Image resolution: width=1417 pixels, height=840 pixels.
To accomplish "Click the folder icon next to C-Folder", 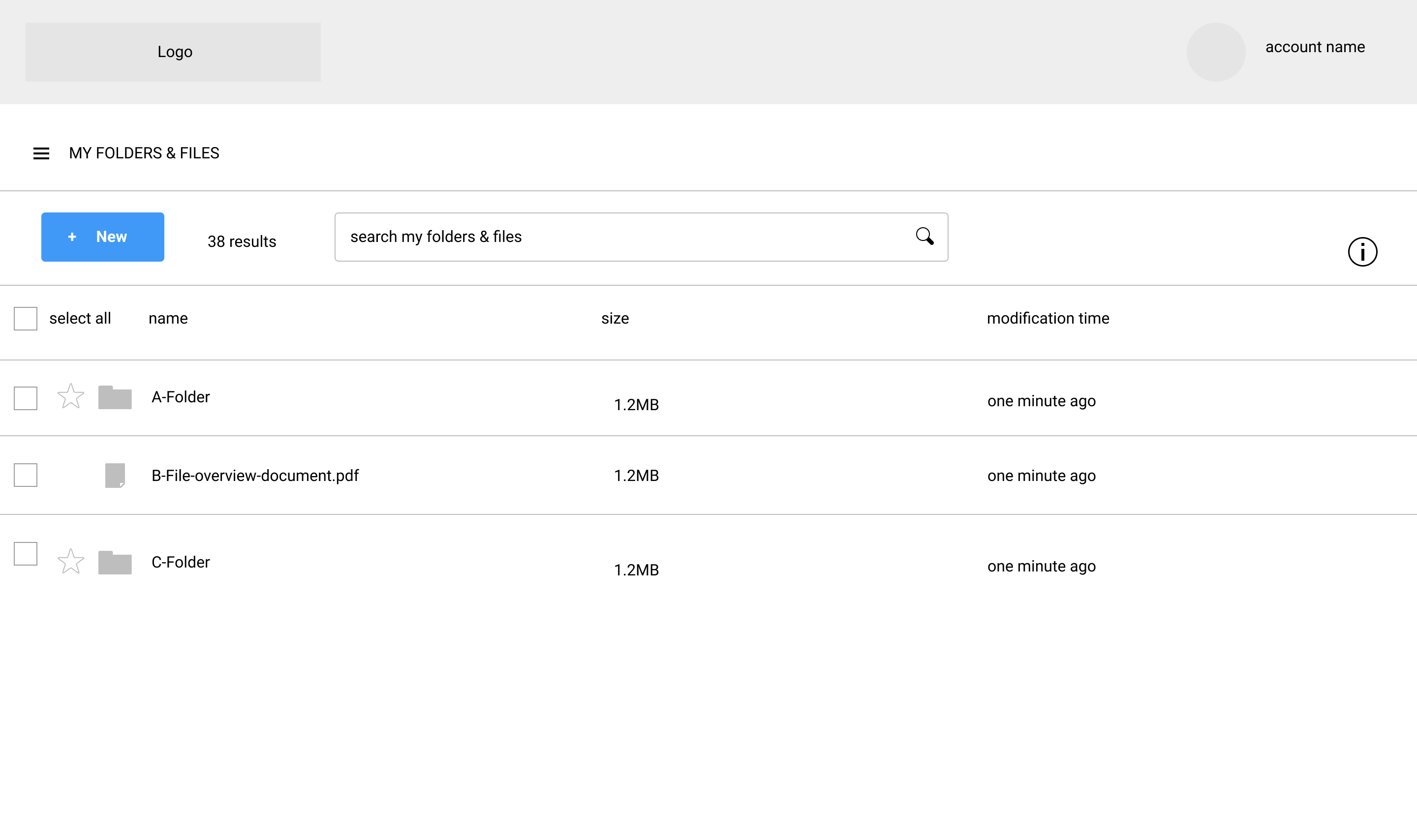I will click(115, 562).
